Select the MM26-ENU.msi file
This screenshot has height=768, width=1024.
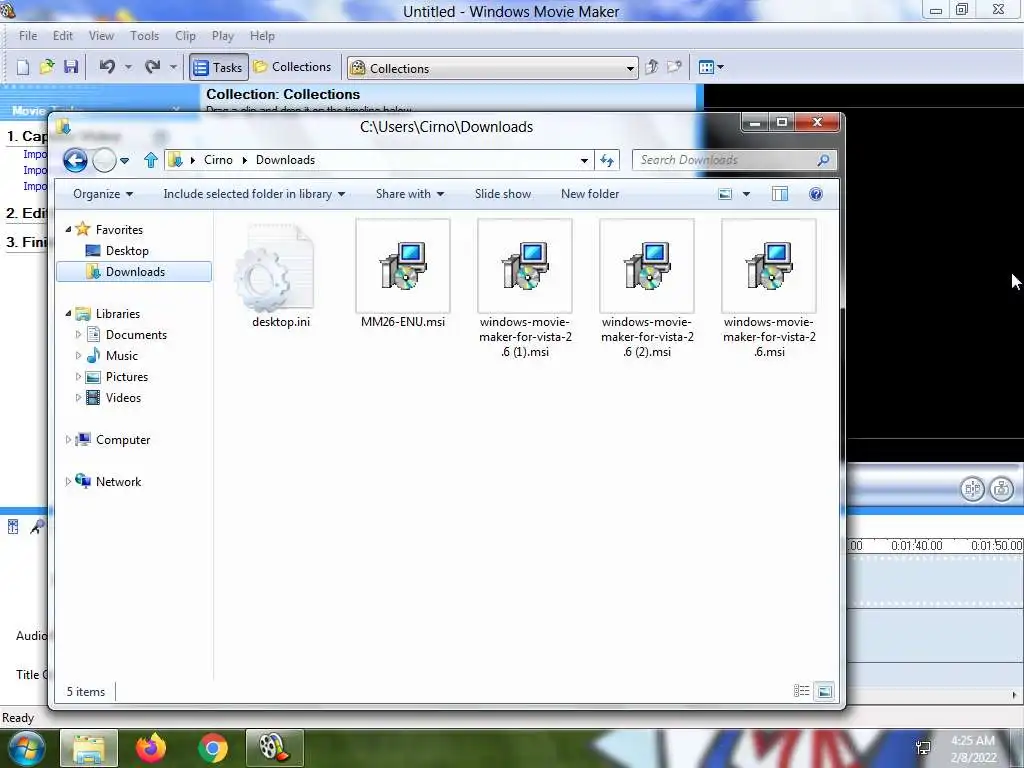coord(403,274)
